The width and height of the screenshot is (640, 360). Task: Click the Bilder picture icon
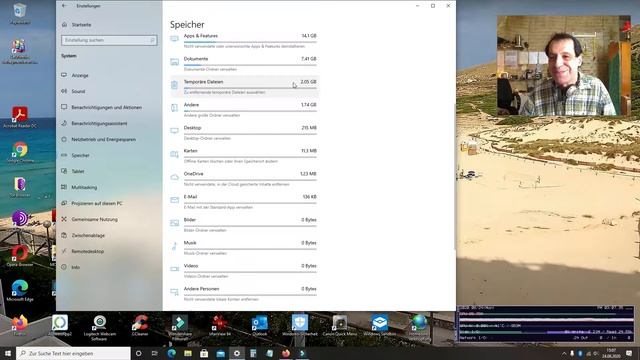pyautogui.click(x=175, y=223)
